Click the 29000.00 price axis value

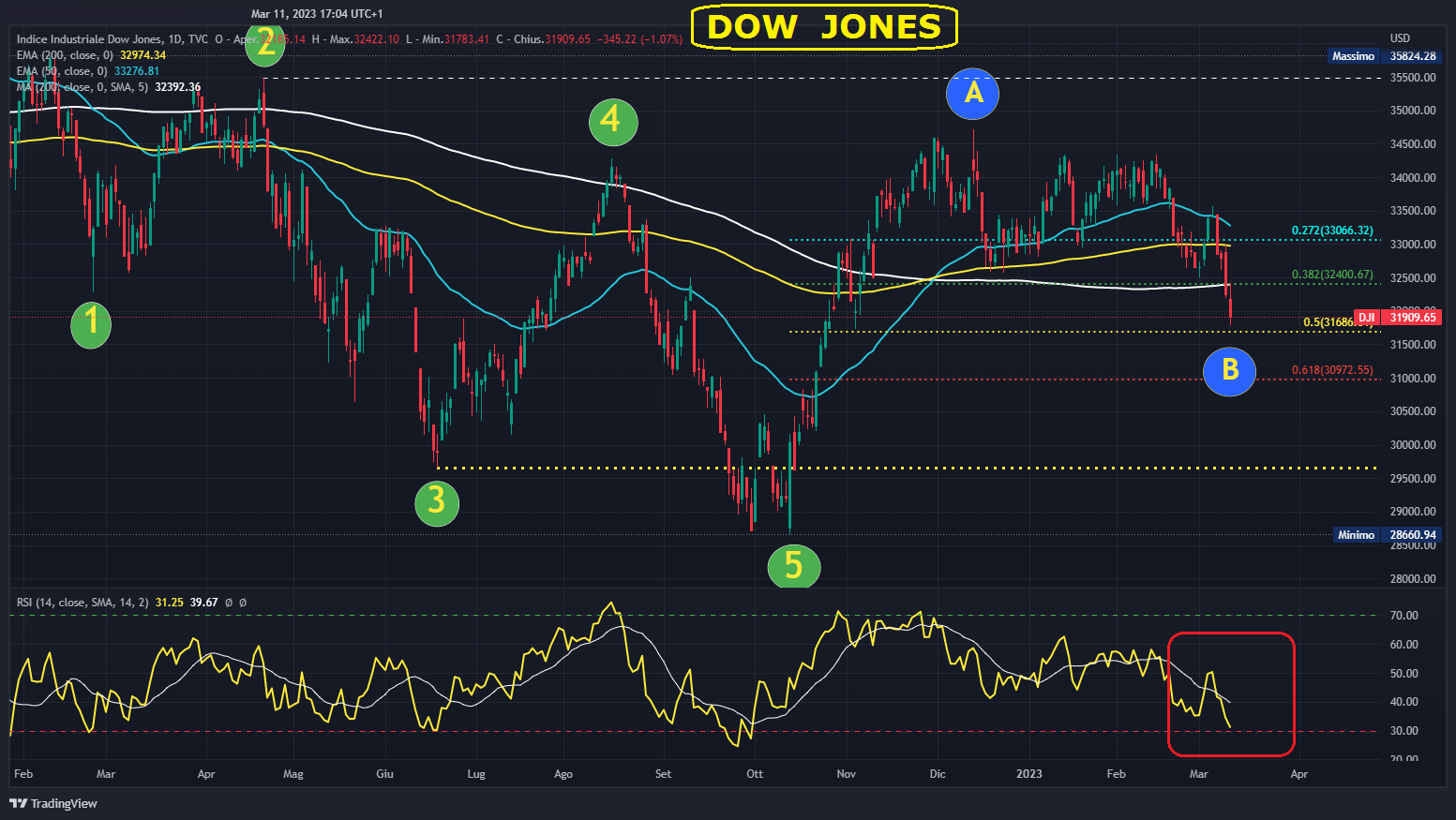point(1413,512)
